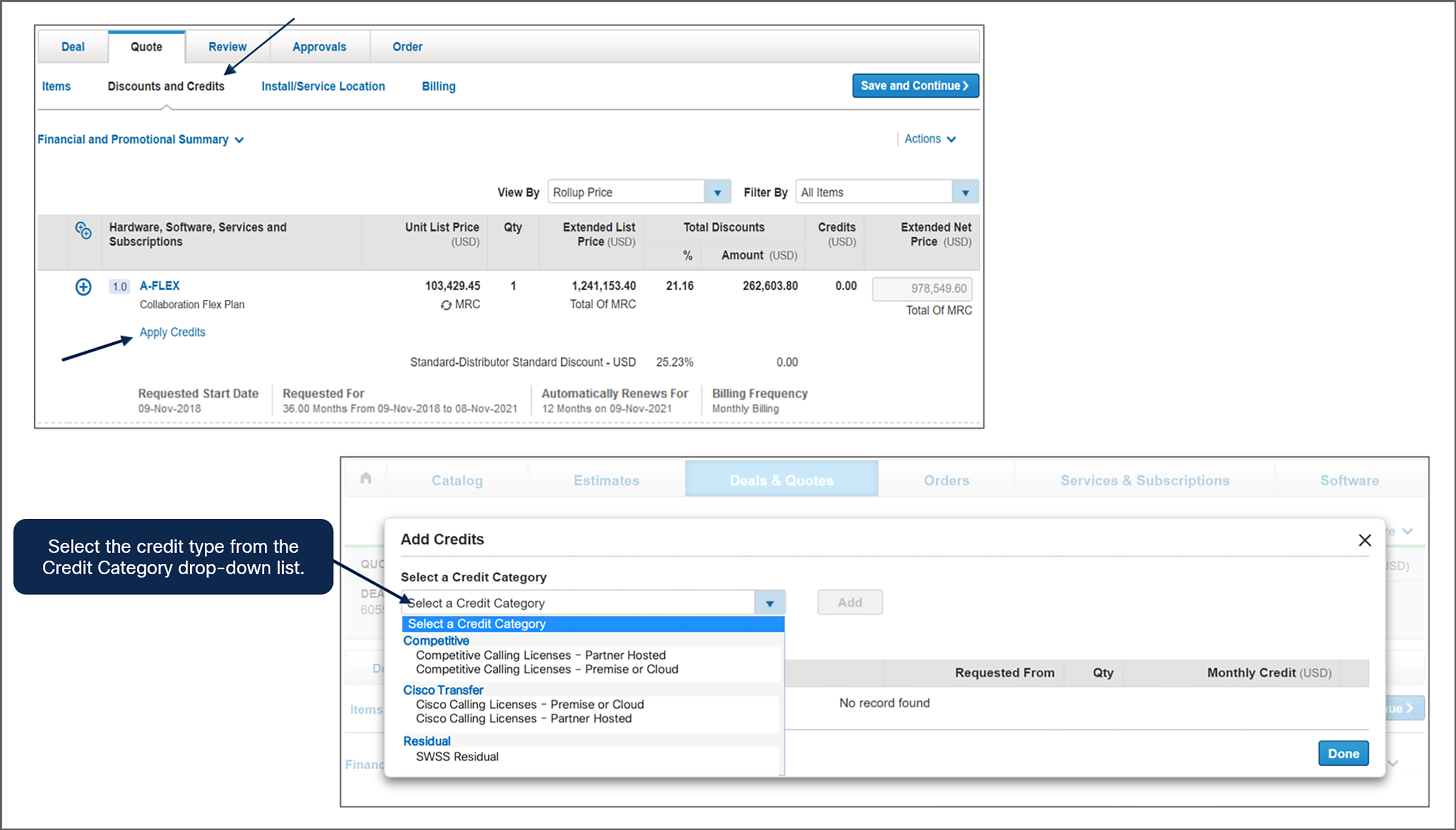Open the Software tab in background navigation
This screenshot has height=830, width=1456.
(x=1349, y=480)
